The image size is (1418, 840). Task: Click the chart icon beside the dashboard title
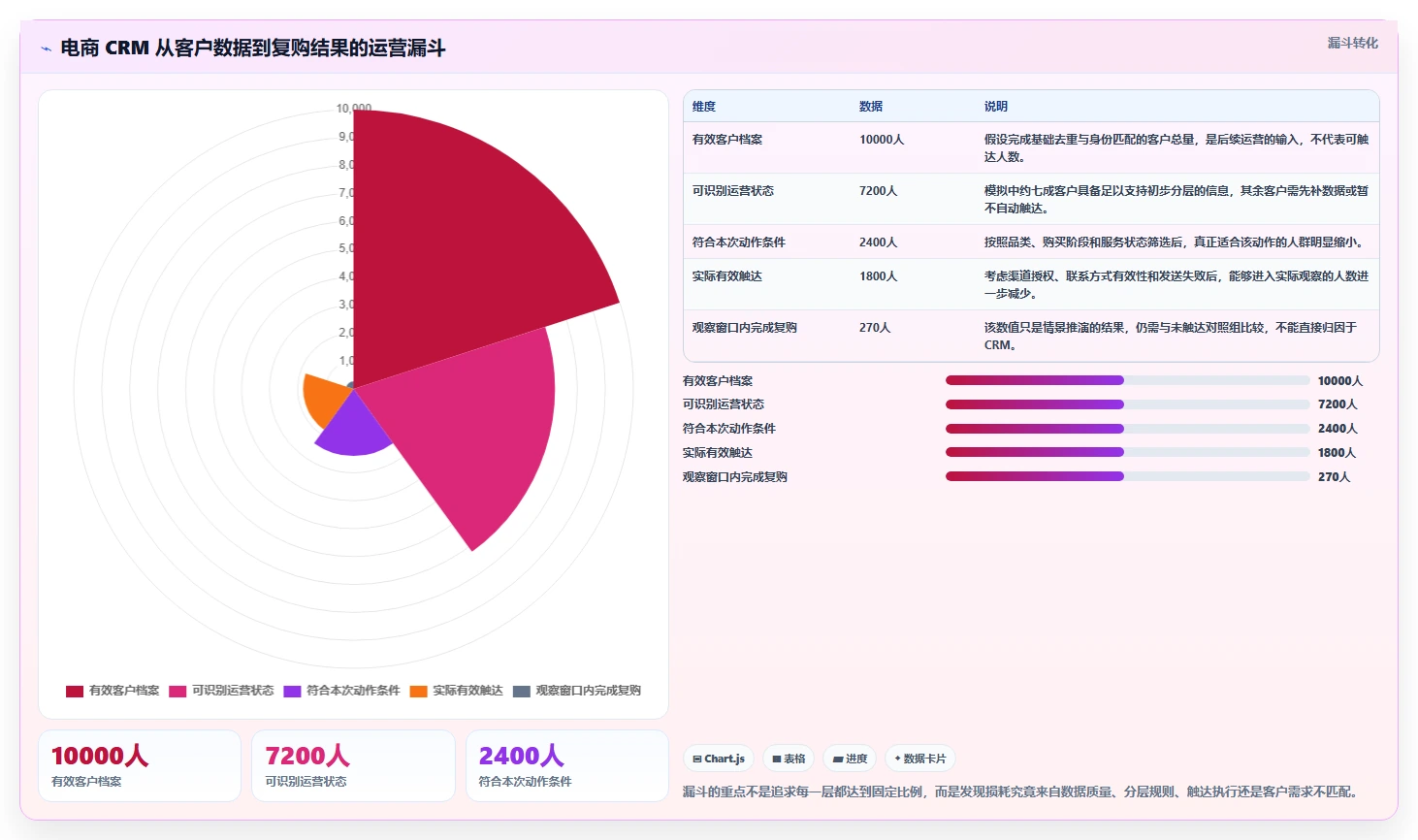(46, 48)
